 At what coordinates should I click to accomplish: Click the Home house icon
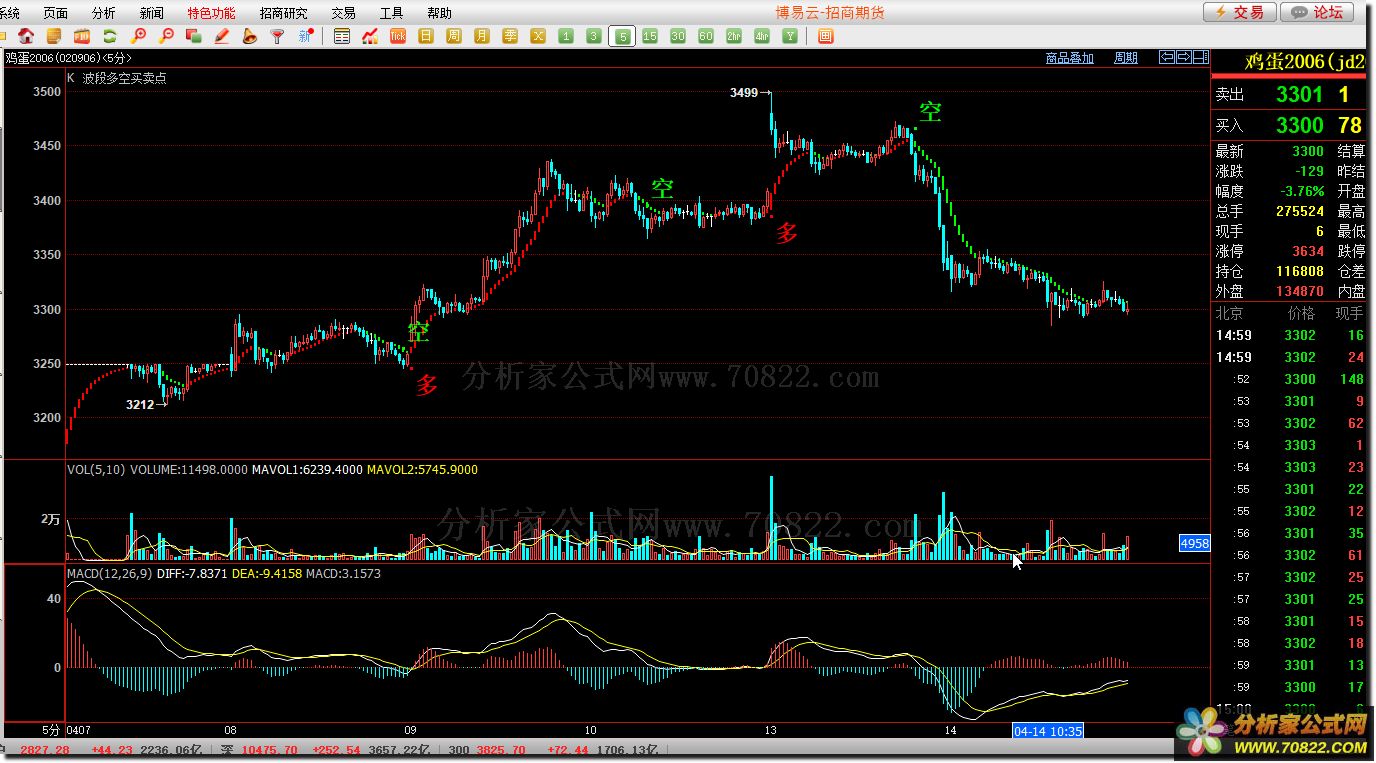pyautogui.click(x=26, y=36)
